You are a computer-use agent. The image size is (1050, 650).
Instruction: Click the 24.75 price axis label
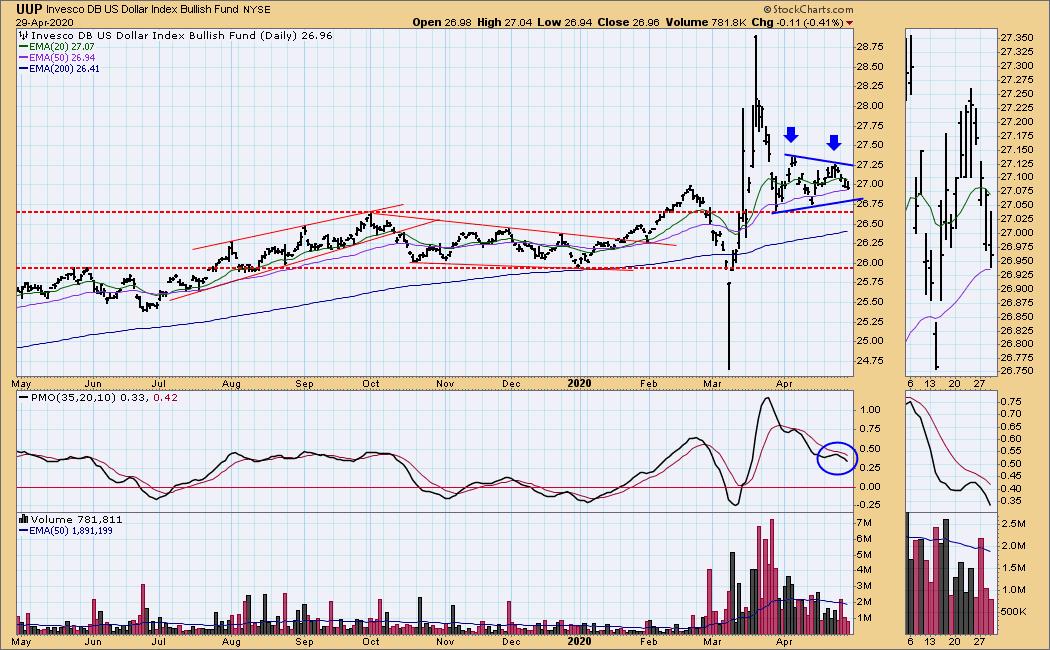tap(869, 361)
